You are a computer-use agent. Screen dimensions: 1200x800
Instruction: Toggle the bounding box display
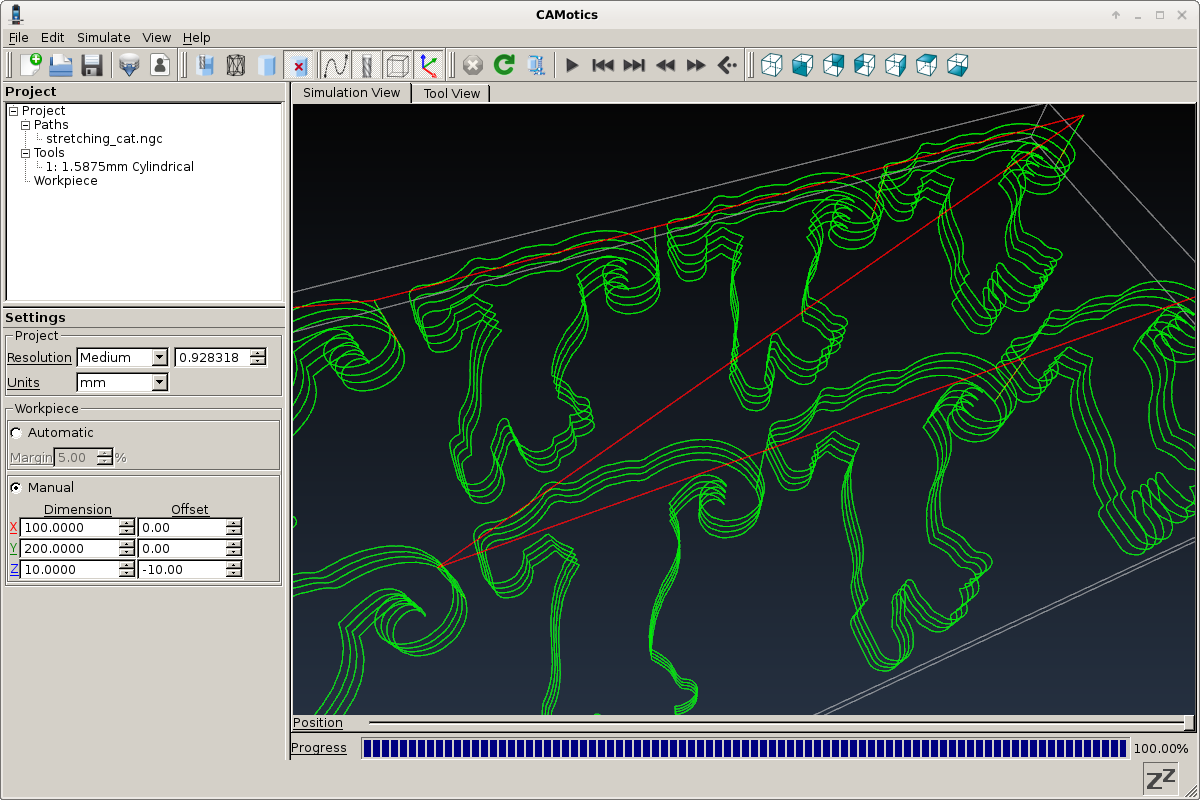pyautogui.click(x=396, y=65)
